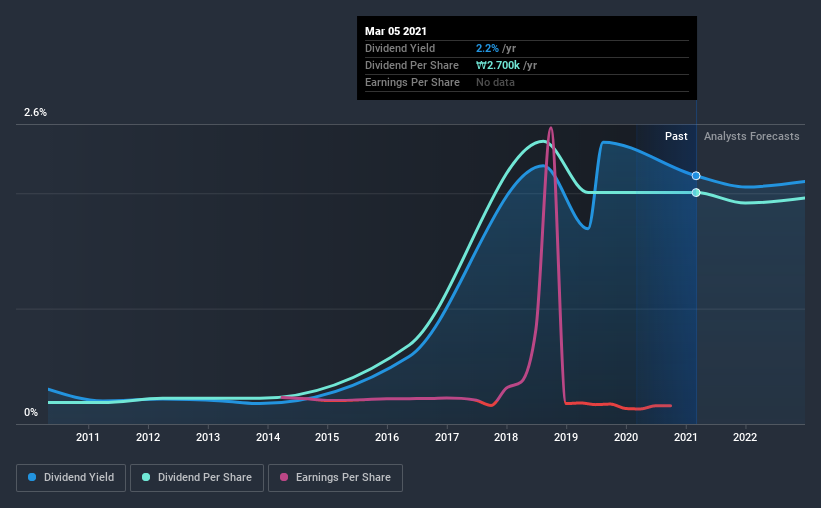This screenshot has height=508, width=821.
Task: Click the tooltip Dividend Per Share row label
Action: point(412,65)
